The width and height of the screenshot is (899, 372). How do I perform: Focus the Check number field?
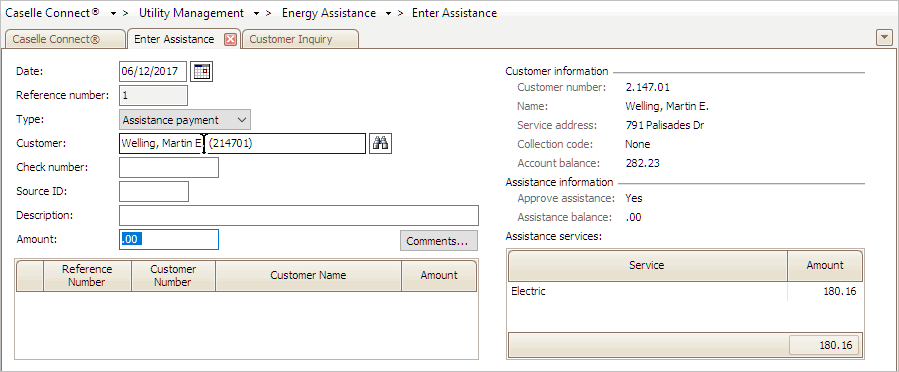click(x=169, y=167)
